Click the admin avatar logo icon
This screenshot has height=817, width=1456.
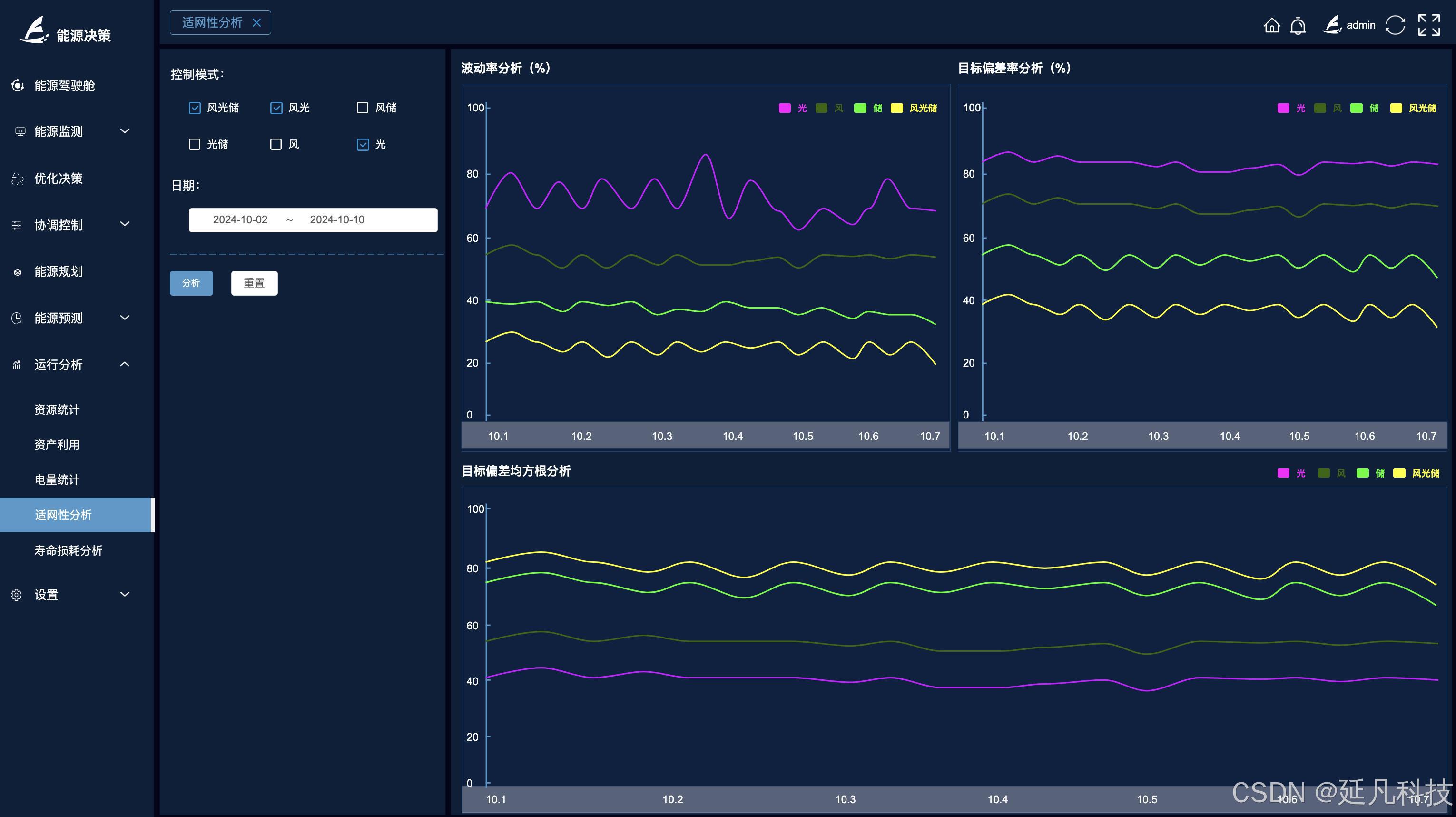pyautogui.click(x=1332, y=25)
